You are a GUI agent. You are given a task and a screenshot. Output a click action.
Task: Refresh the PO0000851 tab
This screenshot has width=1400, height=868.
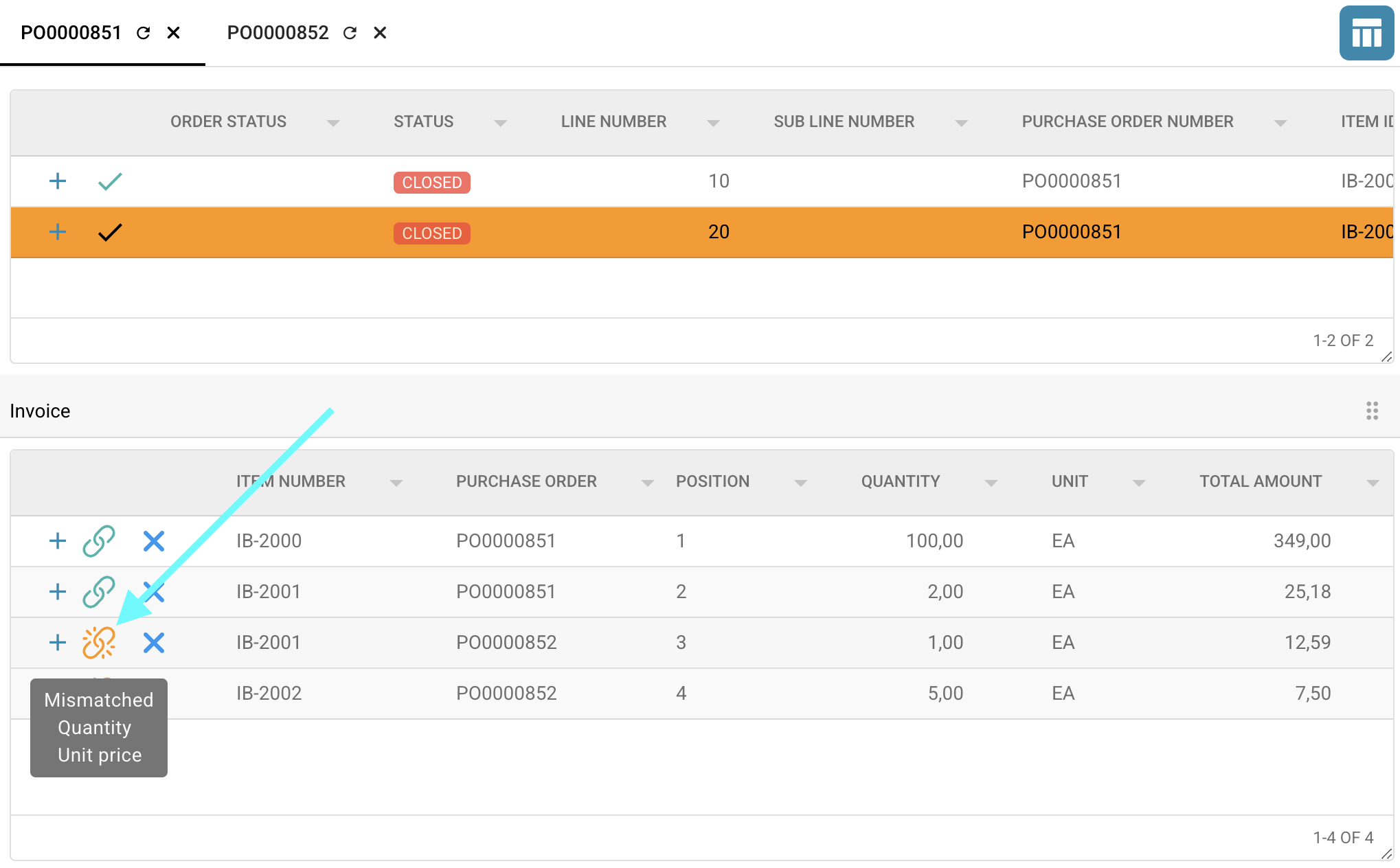(143, 33)
